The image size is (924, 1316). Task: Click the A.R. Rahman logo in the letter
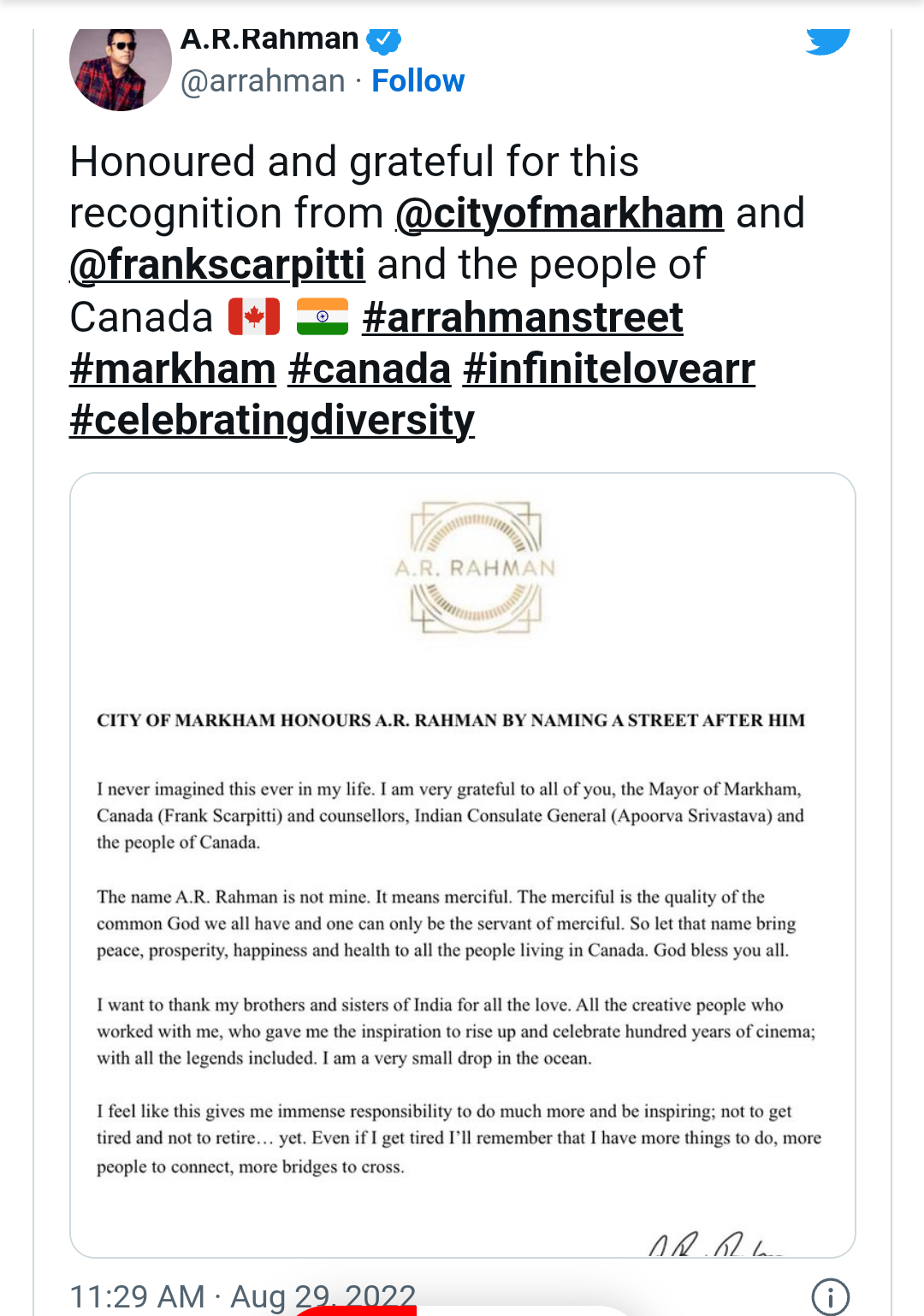point(476,568)
